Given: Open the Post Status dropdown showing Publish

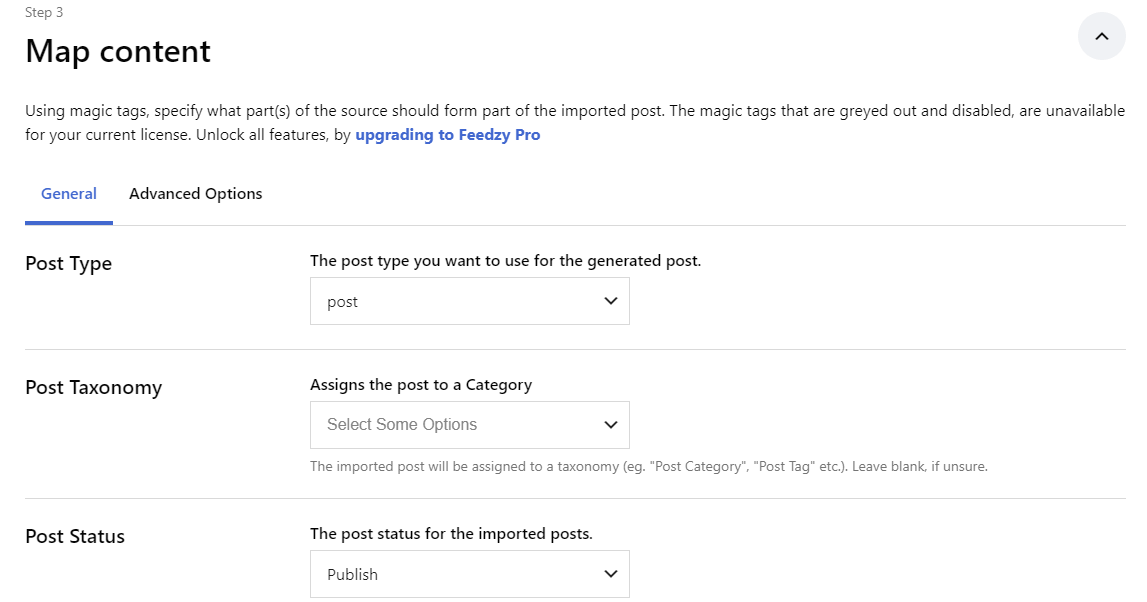Looking at the screenshot, I should [470, 574].
